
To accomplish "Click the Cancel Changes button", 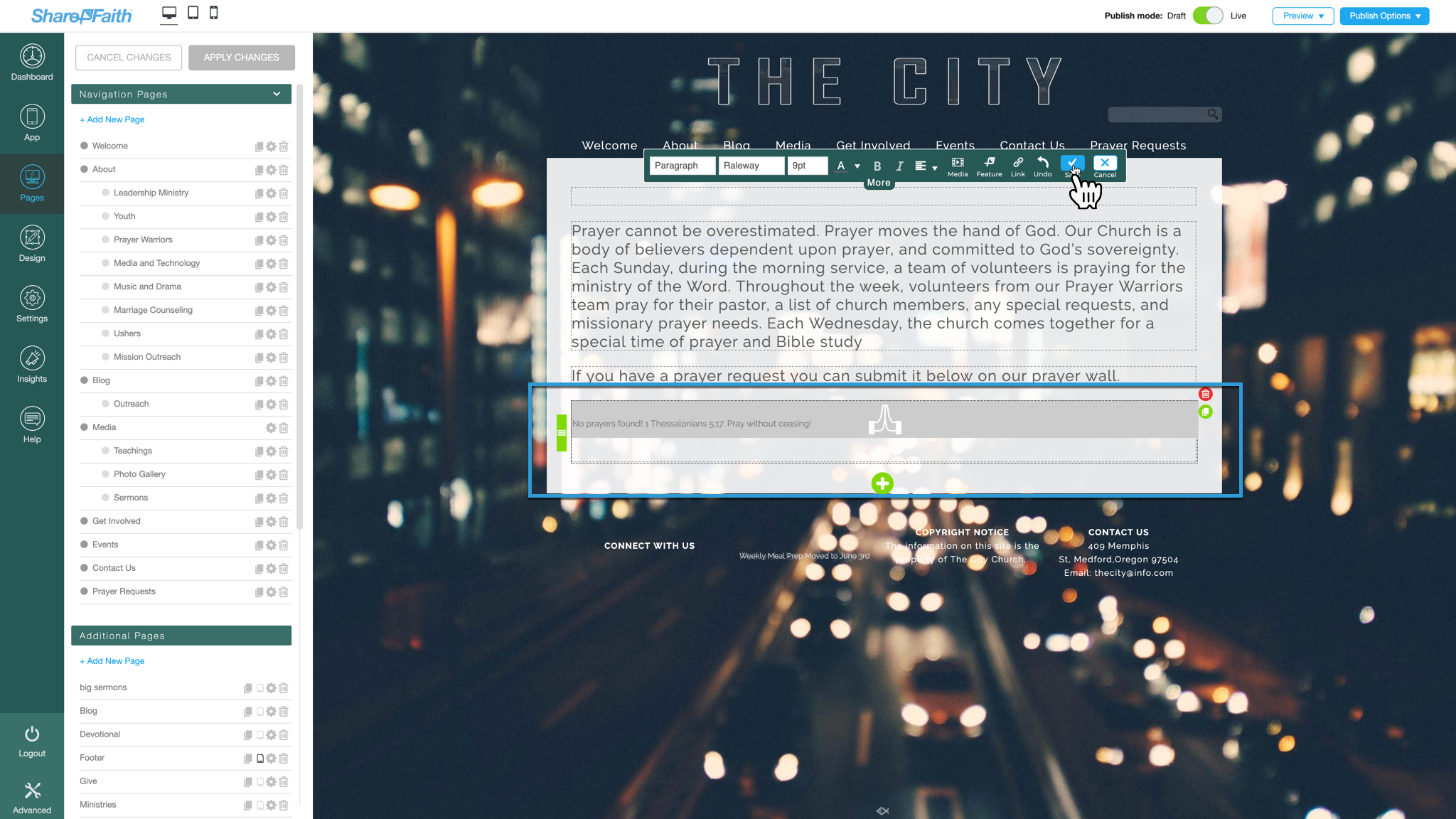I will point(129,58).
